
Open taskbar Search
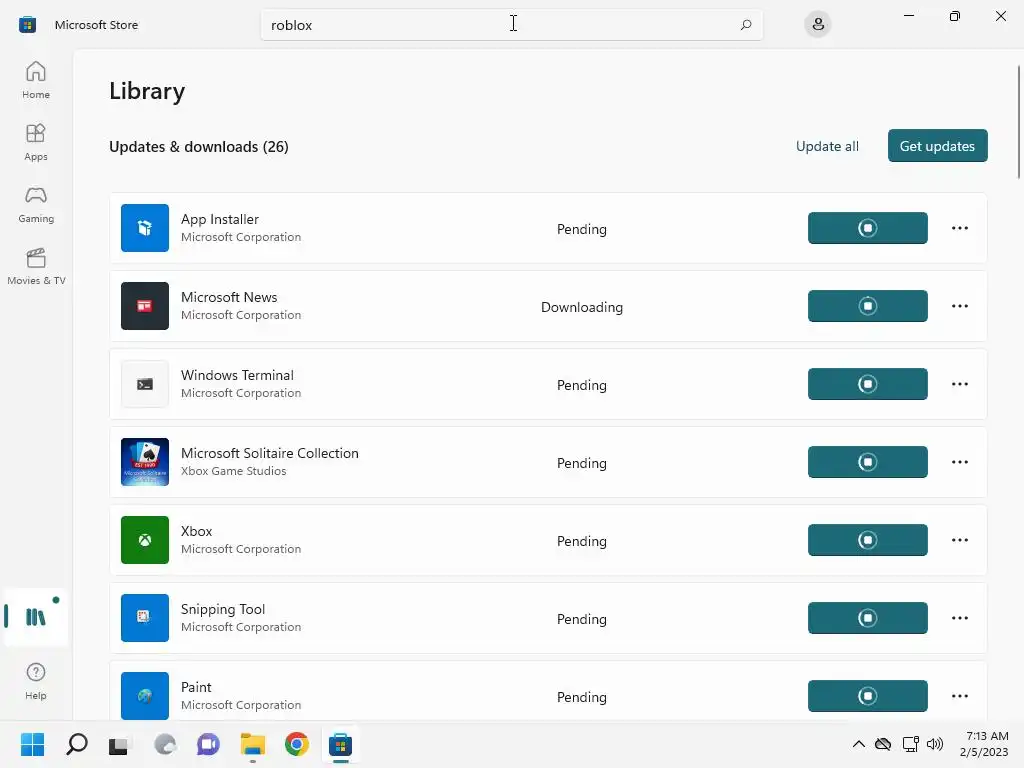76,744
